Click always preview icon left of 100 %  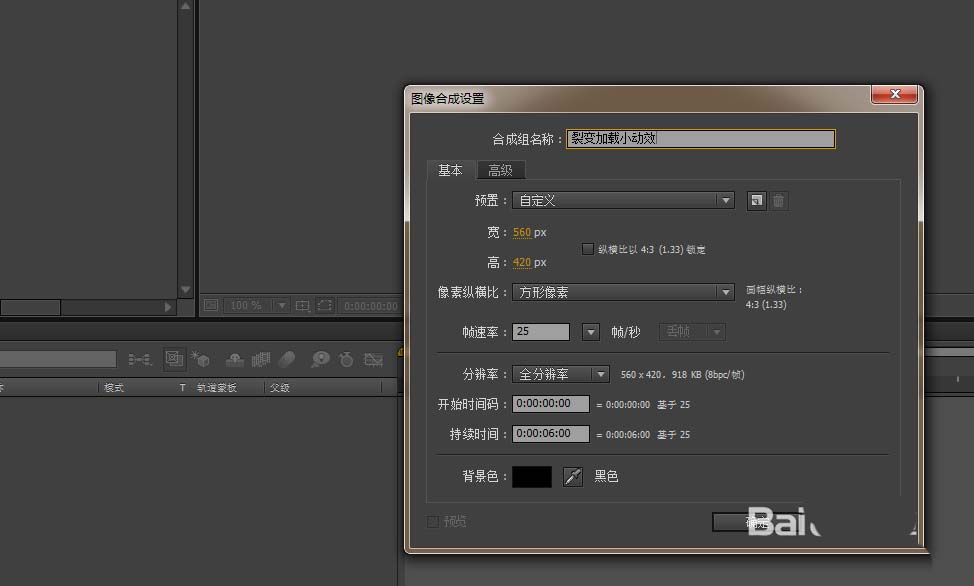click(211, 305)
